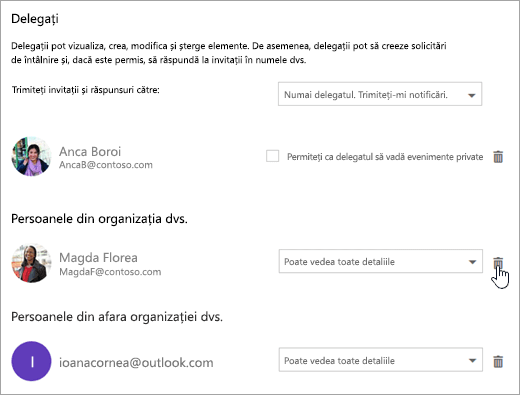Click the MagdaF@contoso.com email address
This screenshot has width=520, height=395.
(x=110, y=272)
